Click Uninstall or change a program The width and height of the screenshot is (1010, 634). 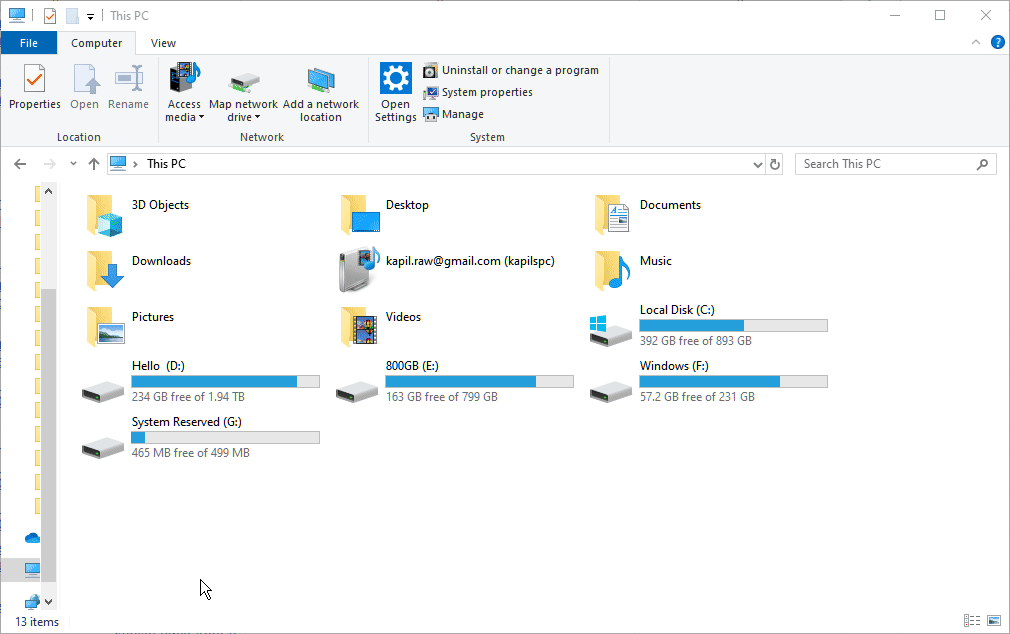click(x=511, y=70)
